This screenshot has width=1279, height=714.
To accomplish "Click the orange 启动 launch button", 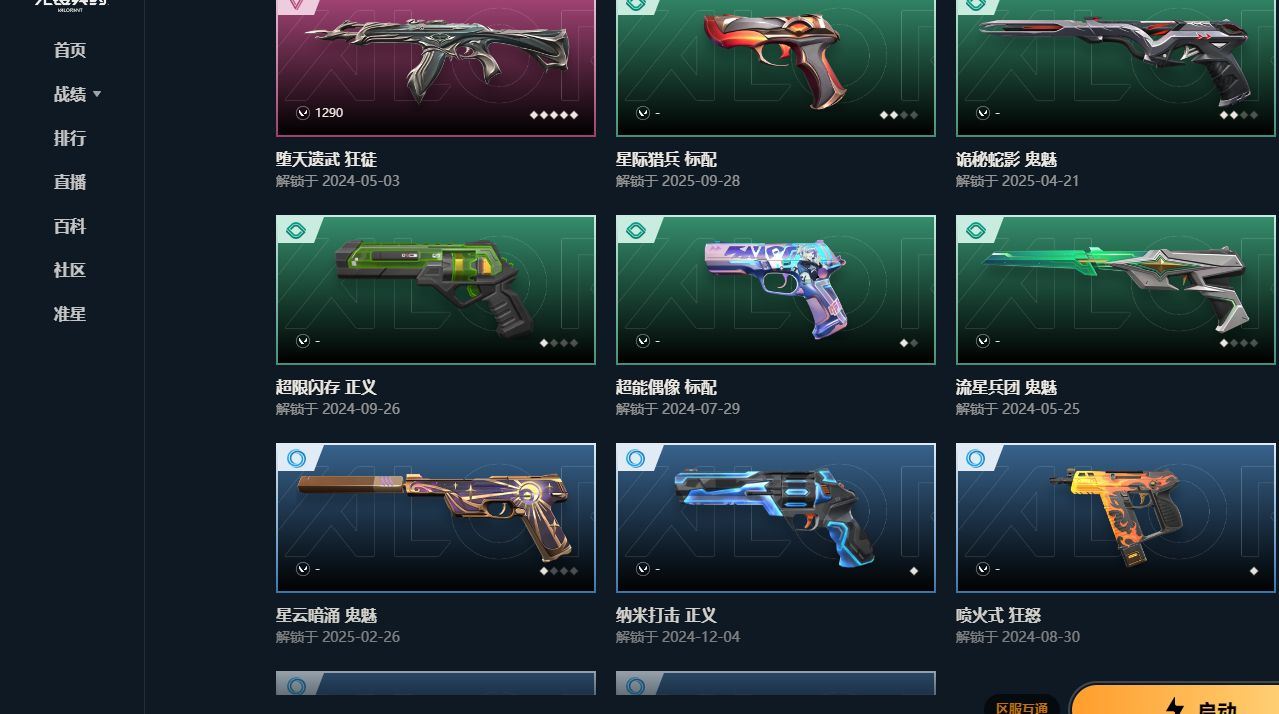I will (x=1176, y=700).
